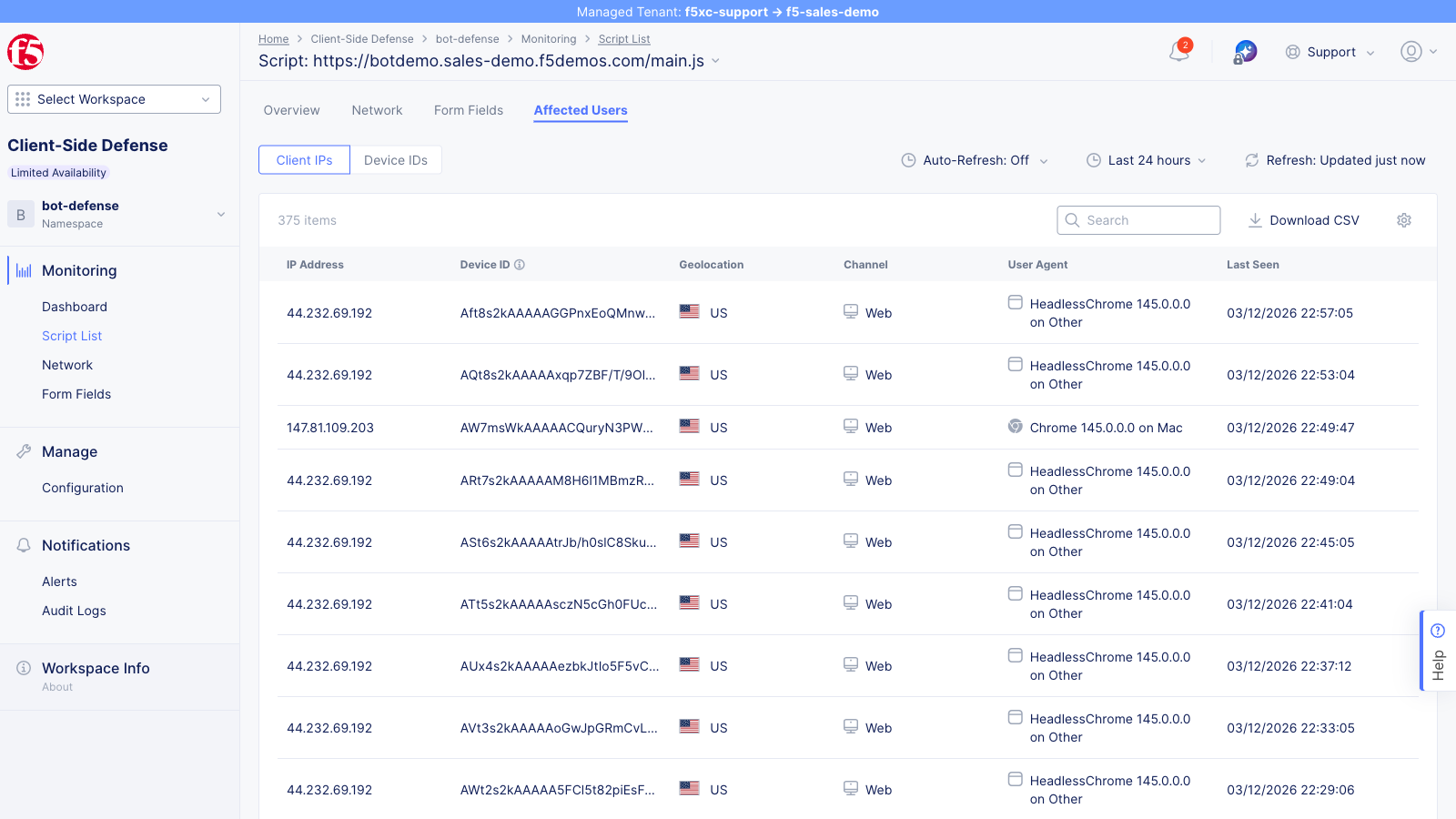Click the Notifications bell icon in sidebar
Screen dimensions: 1456x819
[x=22, y=545]
